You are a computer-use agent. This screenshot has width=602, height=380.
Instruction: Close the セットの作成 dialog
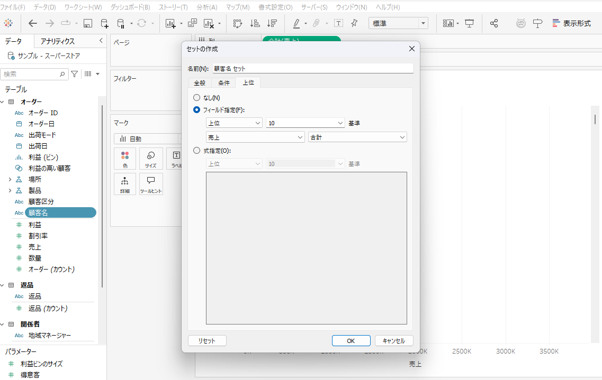tap(412, 49)
